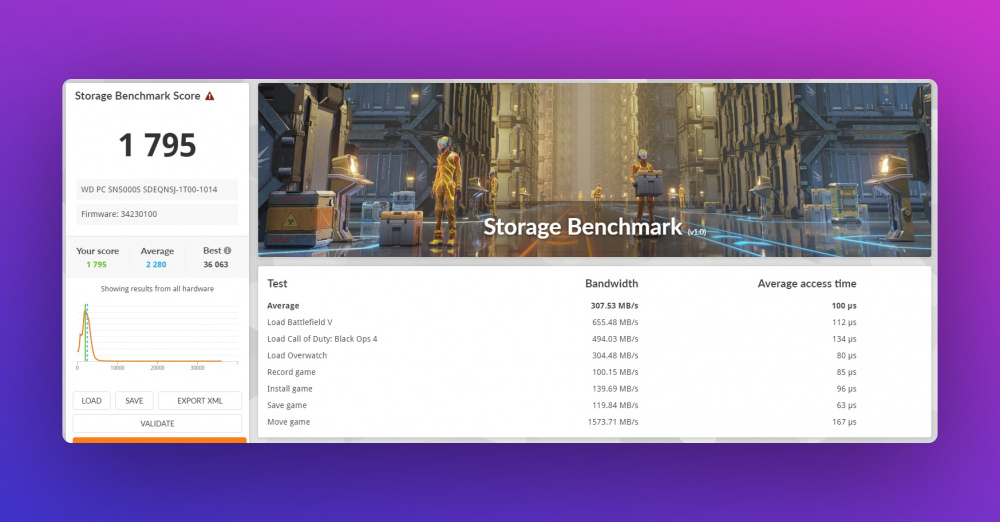Click the Average score value 2 280

pyautogui.click(x=156, y=265)
